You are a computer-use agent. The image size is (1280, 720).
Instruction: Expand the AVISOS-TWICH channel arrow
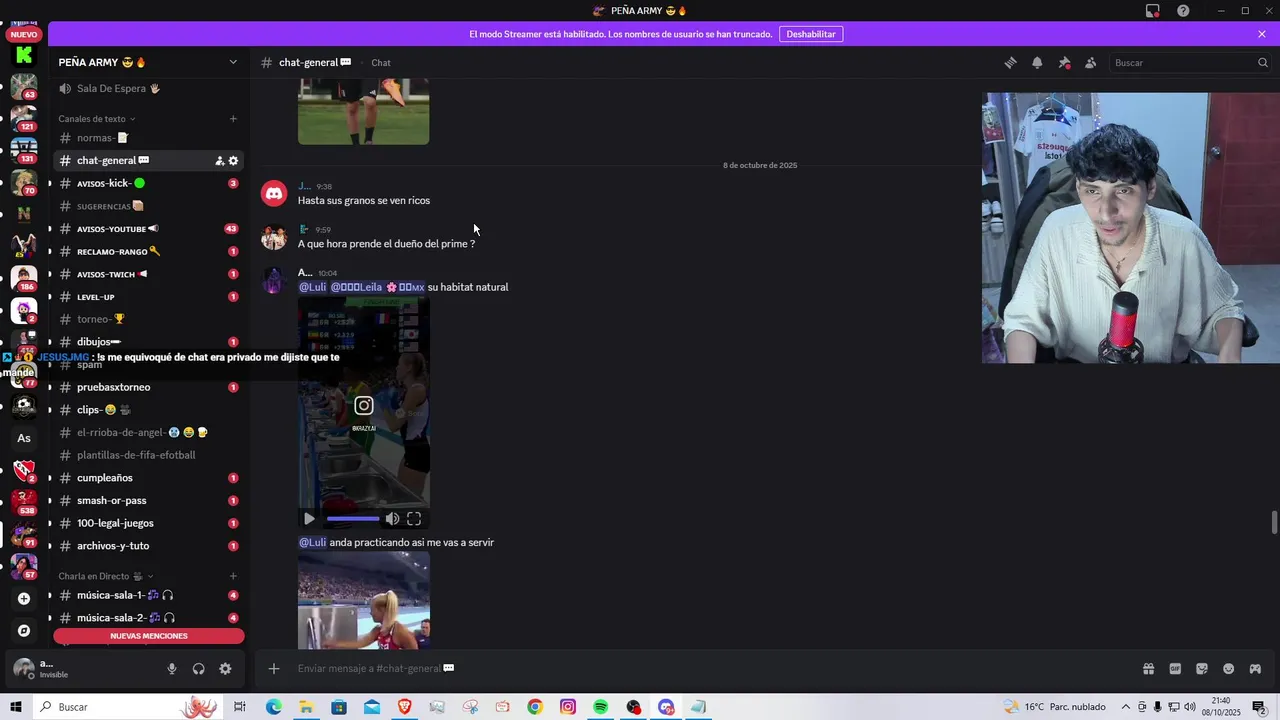[50, 275]
